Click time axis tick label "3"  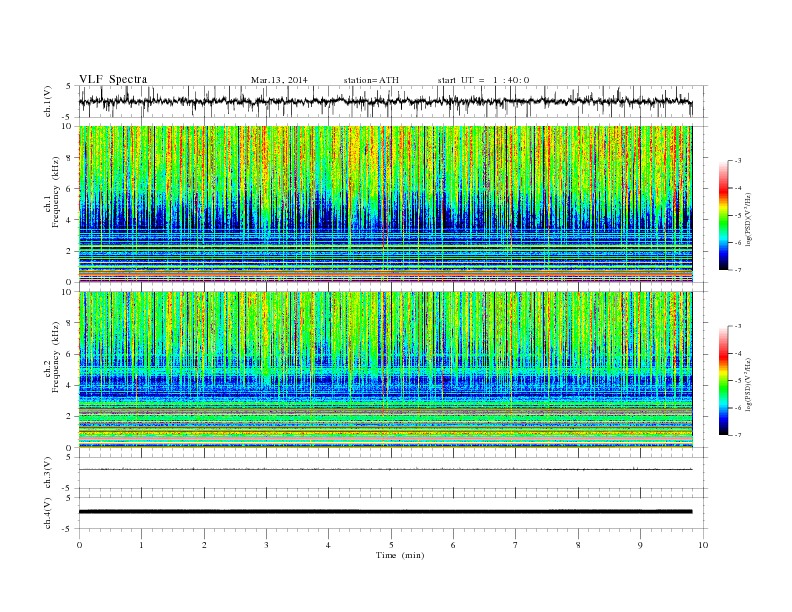tap(266, 545)
